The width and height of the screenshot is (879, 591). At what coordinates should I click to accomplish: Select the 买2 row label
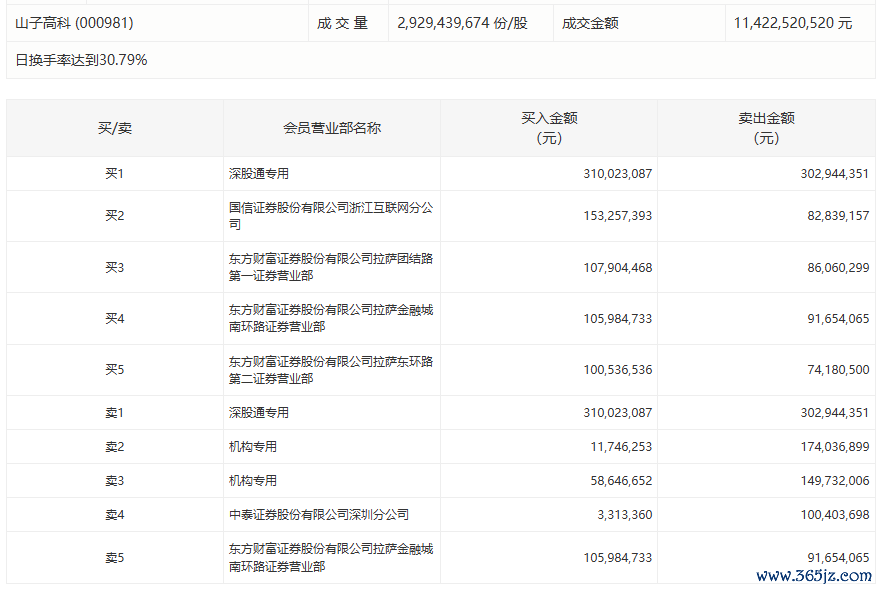click(x=114, y=216)
